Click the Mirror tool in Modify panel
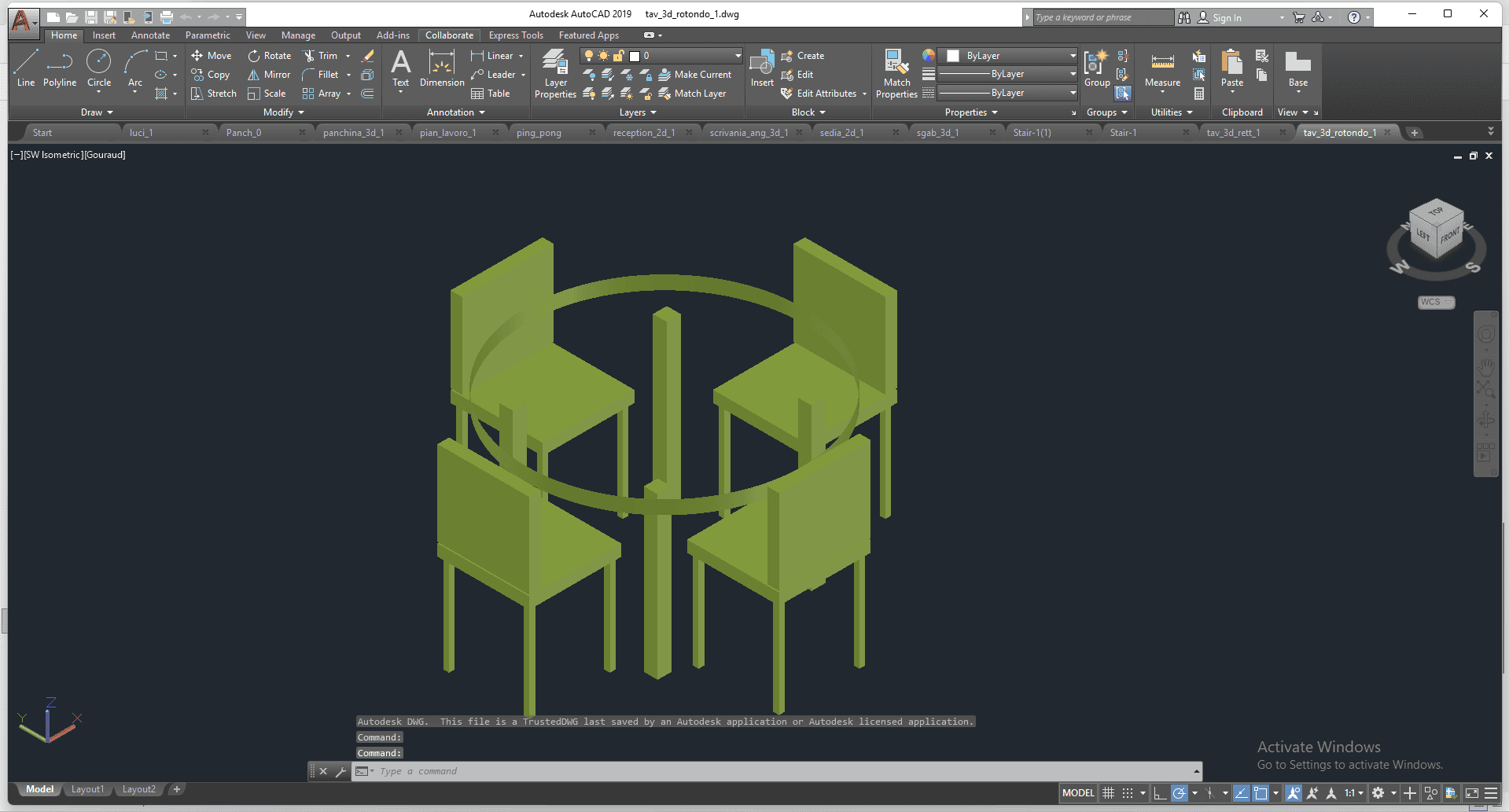 point(269,75)
